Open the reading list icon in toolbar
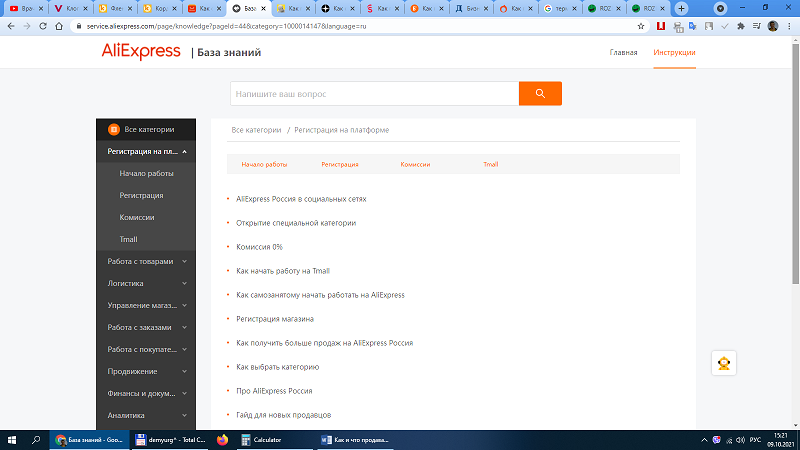The image size is (800, 450). 757,26
